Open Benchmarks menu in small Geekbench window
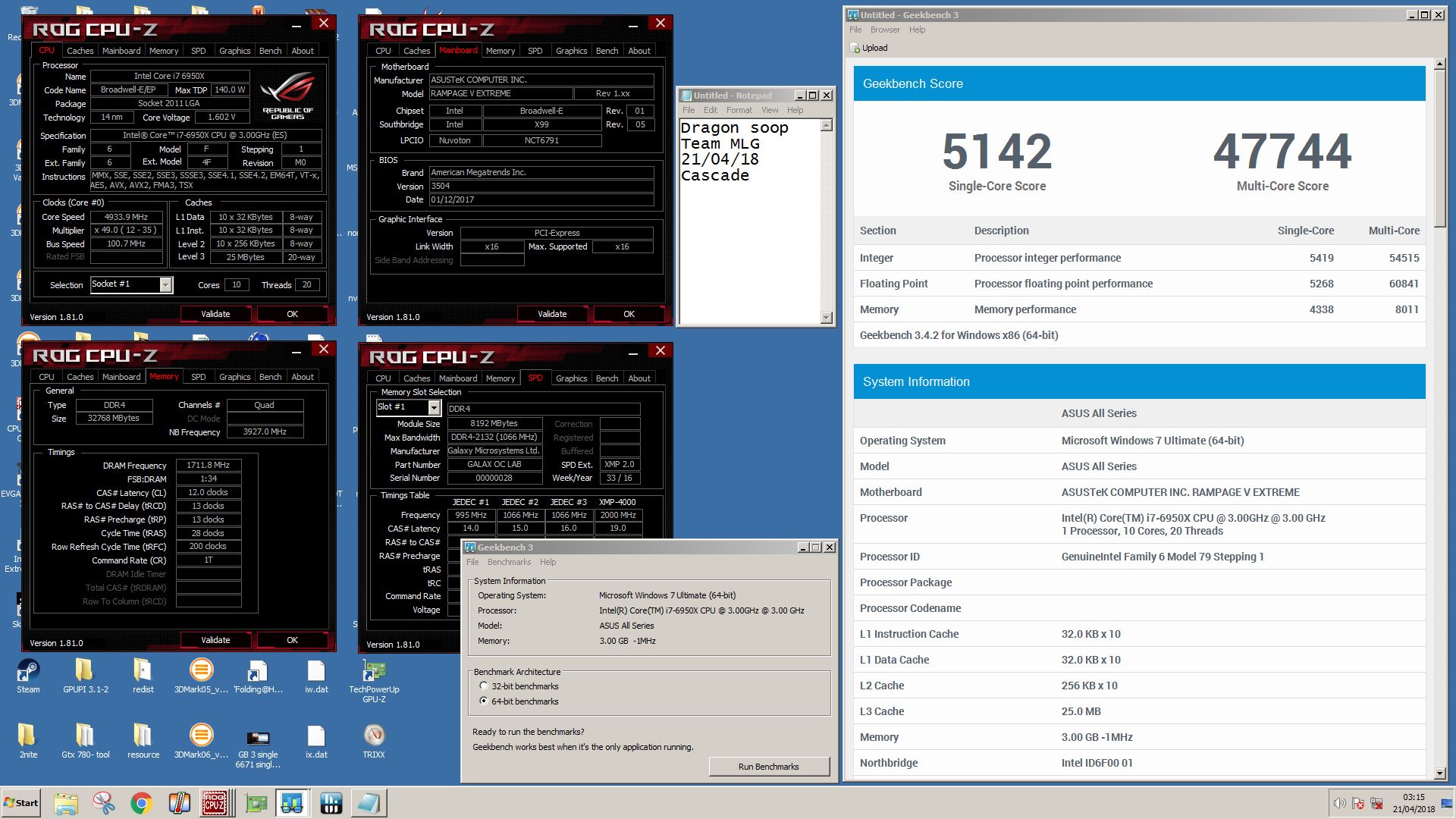Viewport: 1456px width, 819px height. [x=509, y=562]
